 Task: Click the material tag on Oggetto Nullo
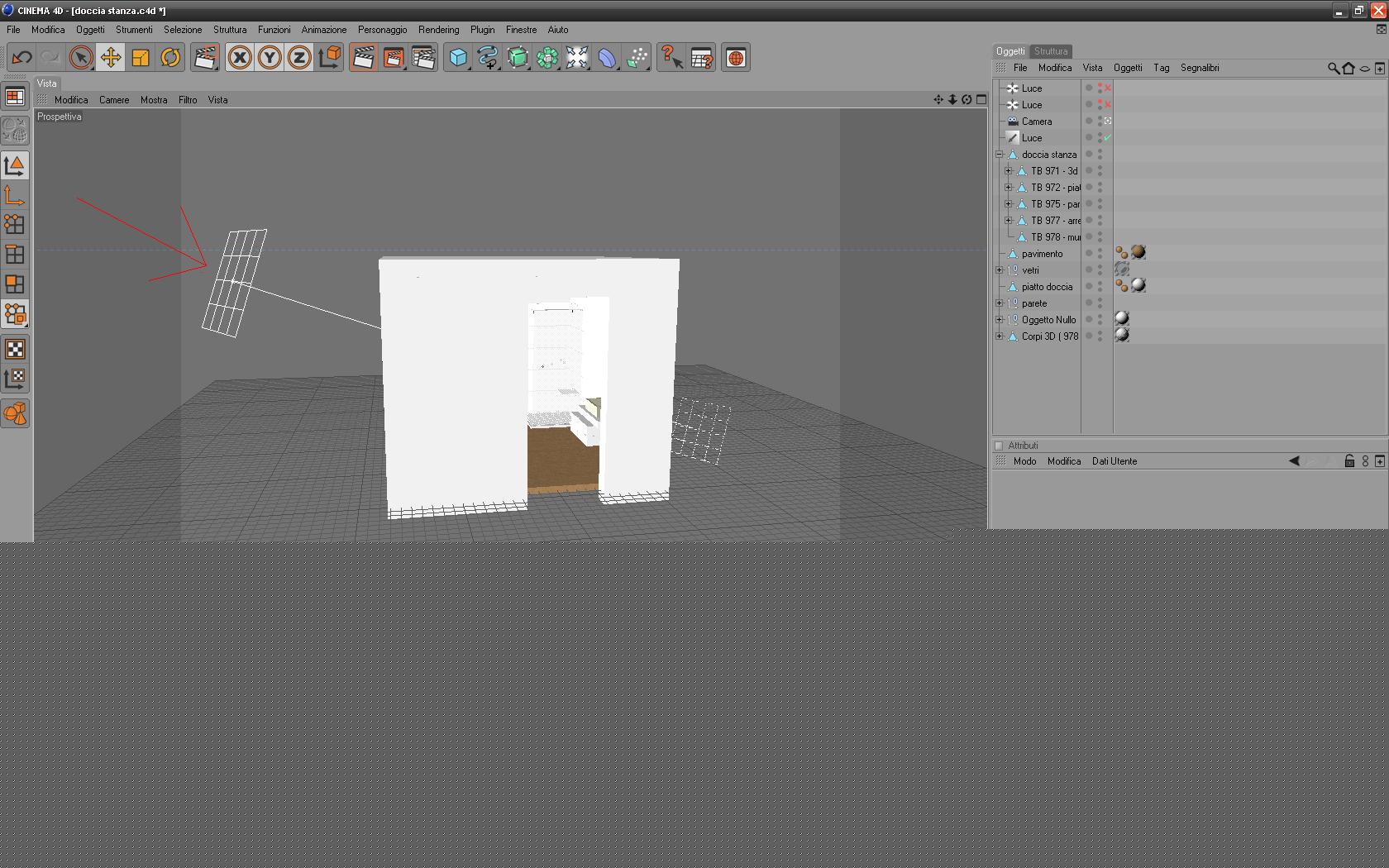tap(1122, 318)
